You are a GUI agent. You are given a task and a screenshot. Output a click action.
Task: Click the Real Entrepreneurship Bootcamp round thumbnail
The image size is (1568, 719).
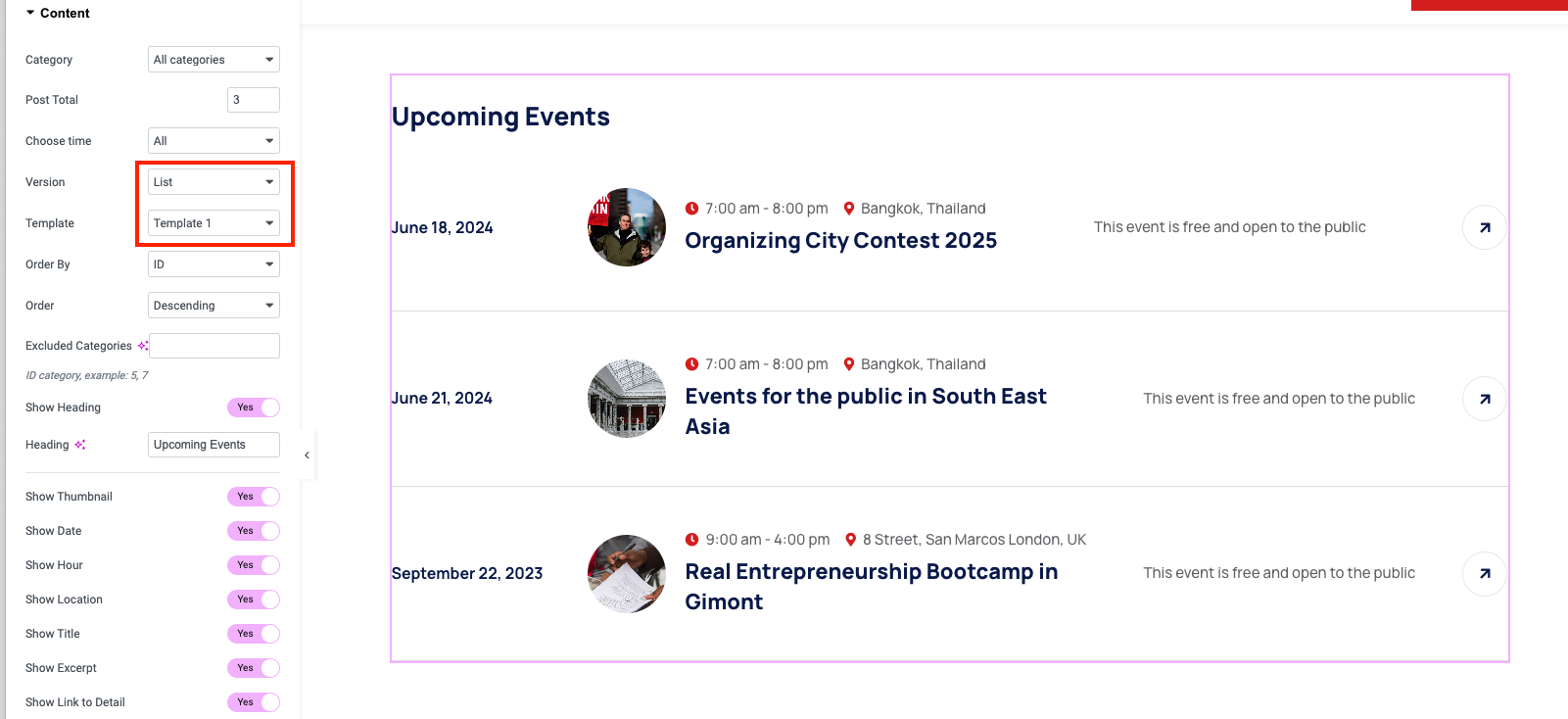pyautogui.click(x=626, y=573)
